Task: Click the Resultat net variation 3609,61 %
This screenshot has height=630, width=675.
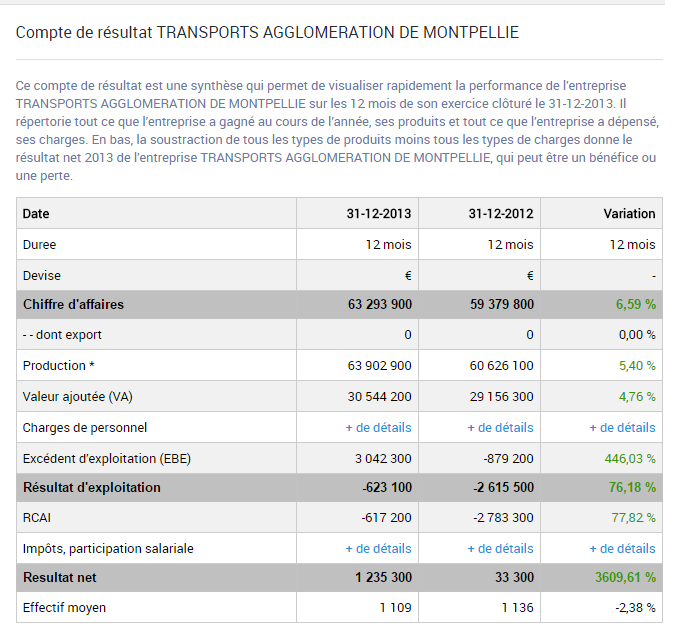Action: click(x=621, y=578)
